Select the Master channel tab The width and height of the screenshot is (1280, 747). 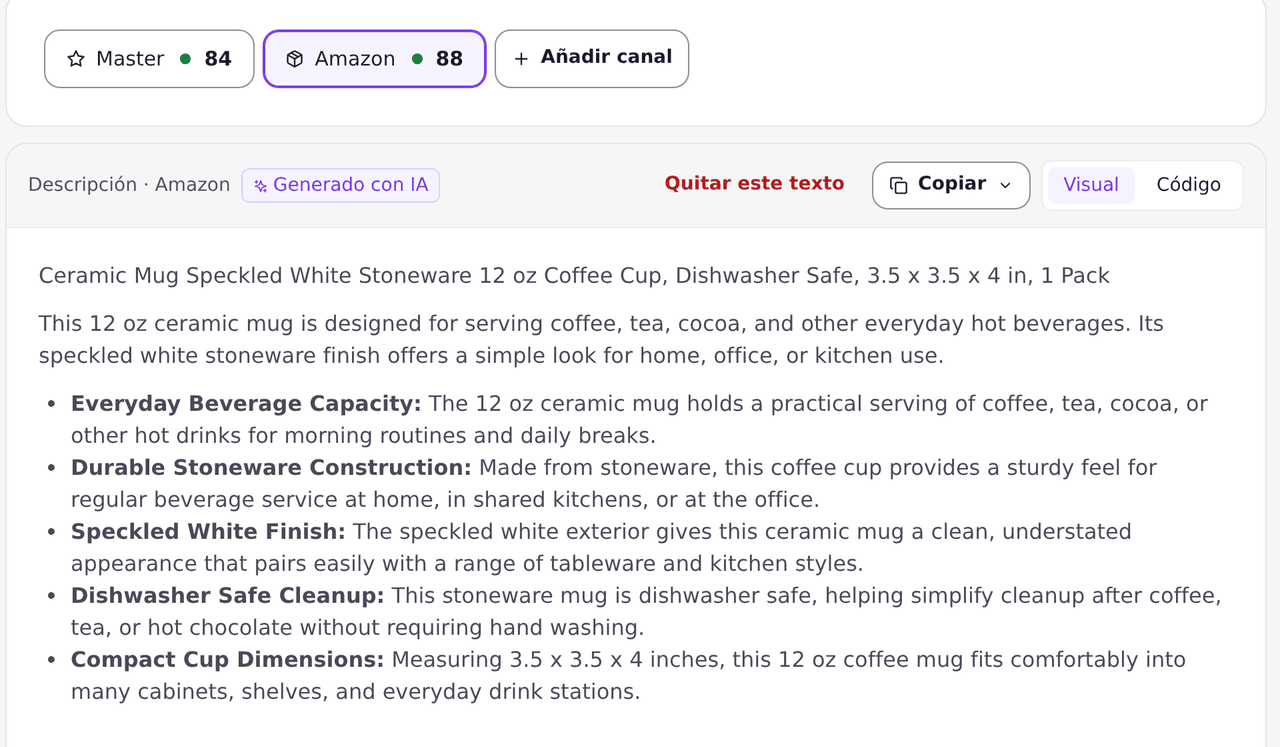point(149,59)
